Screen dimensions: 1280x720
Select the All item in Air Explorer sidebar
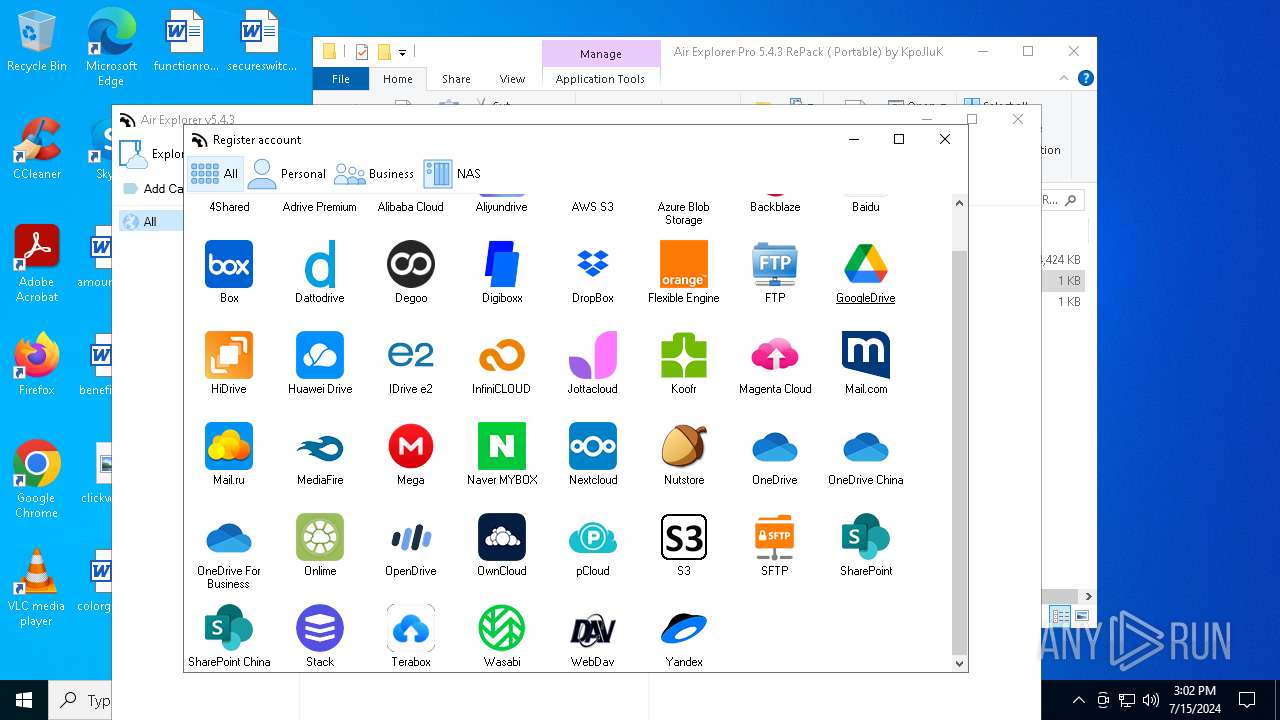point(150,221)
